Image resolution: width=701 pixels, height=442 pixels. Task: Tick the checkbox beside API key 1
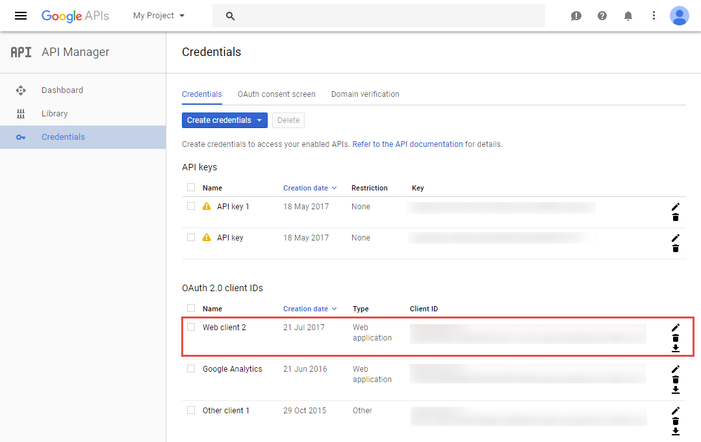coord(191,206)
